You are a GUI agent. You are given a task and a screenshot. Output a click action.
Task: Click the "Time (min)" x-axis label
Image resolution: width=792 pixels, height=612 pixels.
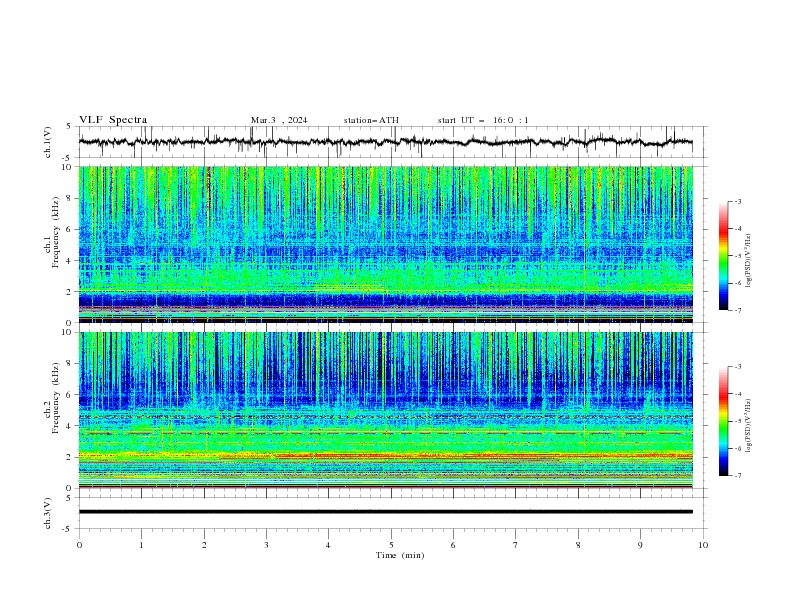[x=400, y=555]
